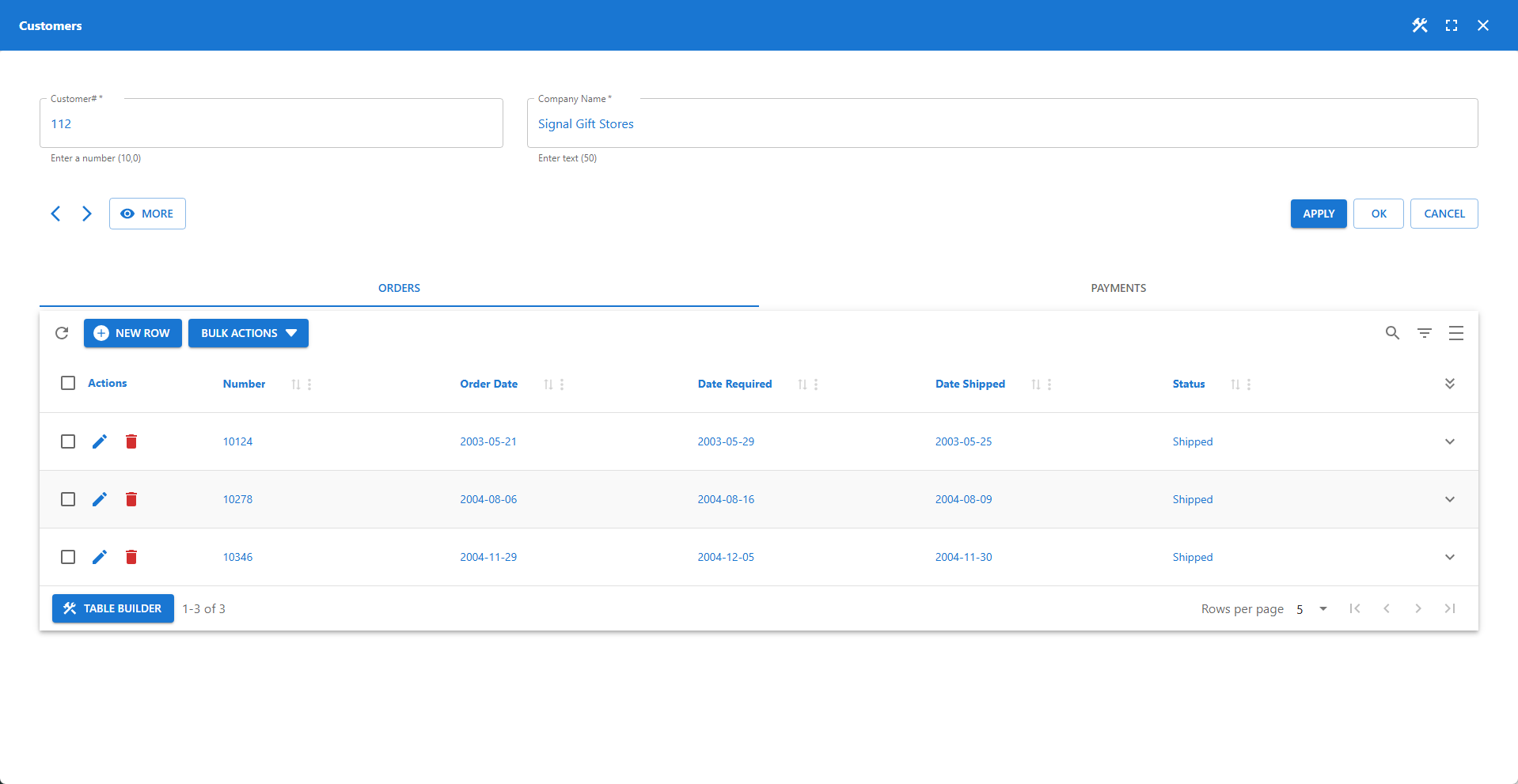Edit order 10124 with the pencil icon
The width and height of the screenshot is (1518, 784).
pos(99,441)
